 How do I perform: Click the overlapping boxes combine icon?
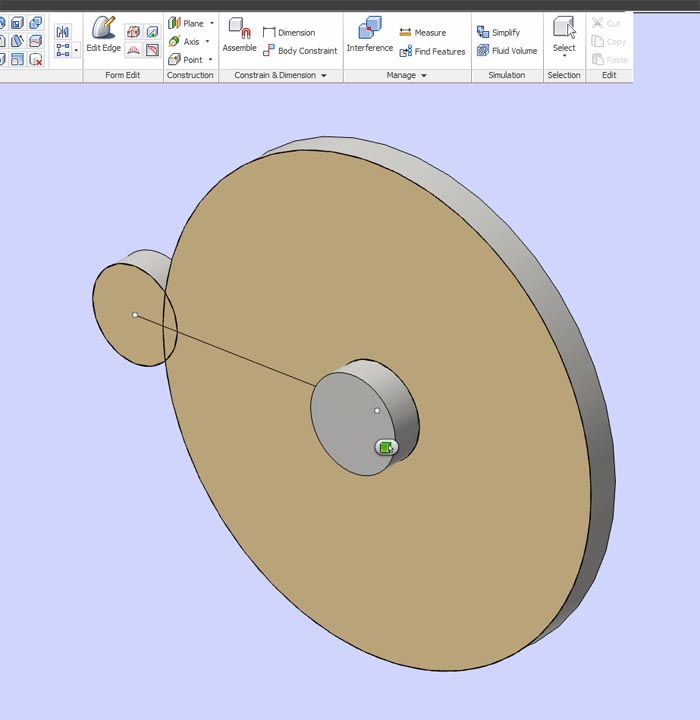click(35, 22)
